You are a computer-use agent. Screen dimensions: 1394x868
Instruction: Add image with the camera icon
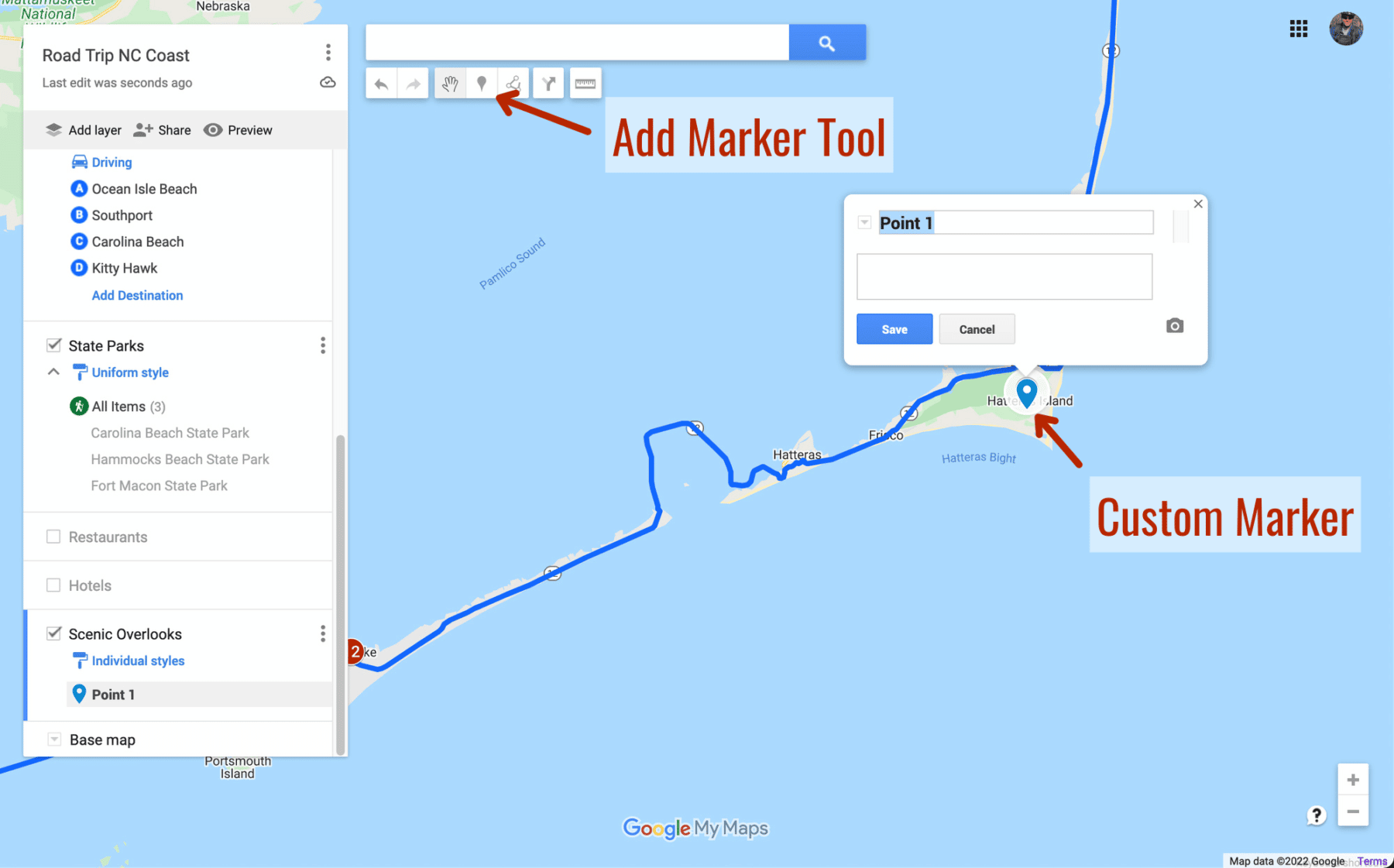1174,326
